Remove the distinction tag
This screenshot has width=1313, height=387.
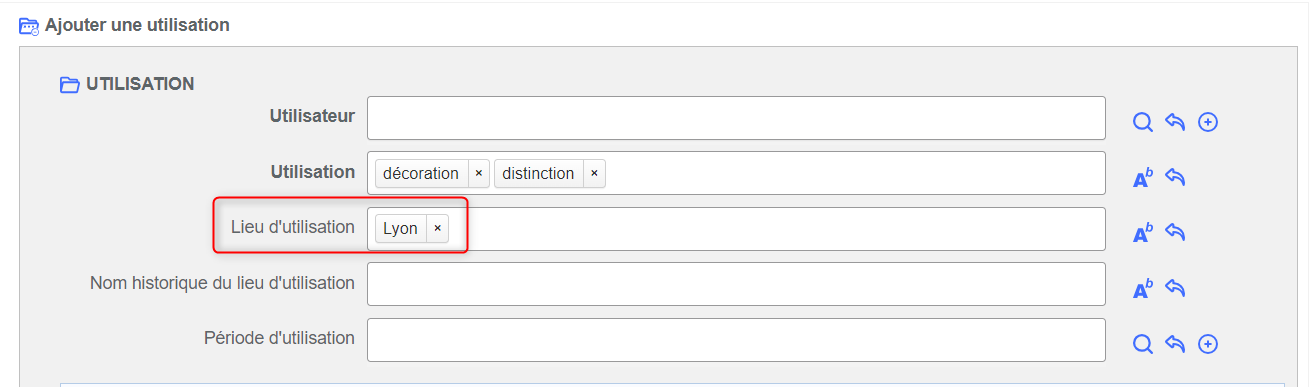[x=594, y=173]
